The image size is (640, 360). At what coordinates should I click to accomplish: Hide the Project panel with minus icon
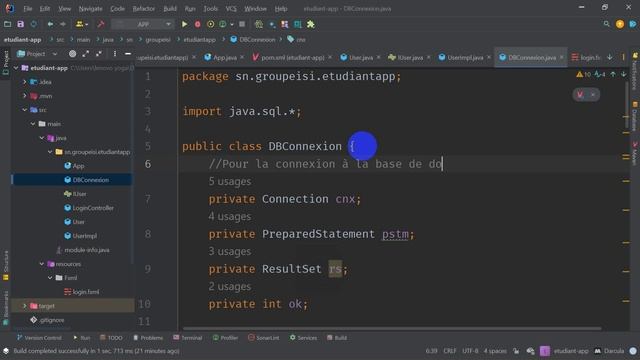point(128,54)
